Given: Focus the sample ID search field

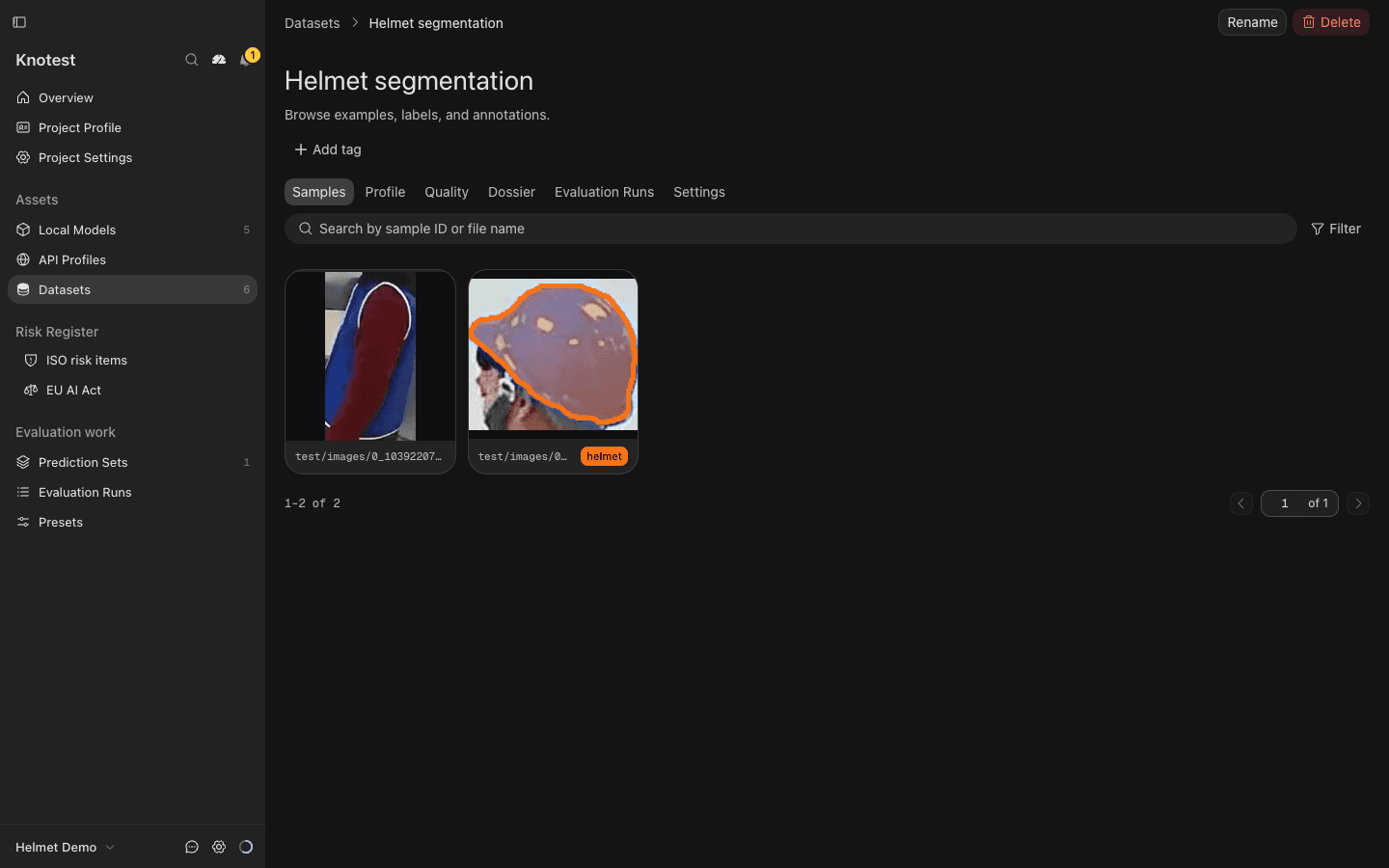Looking at the screenshot, I should coord(791,229).
